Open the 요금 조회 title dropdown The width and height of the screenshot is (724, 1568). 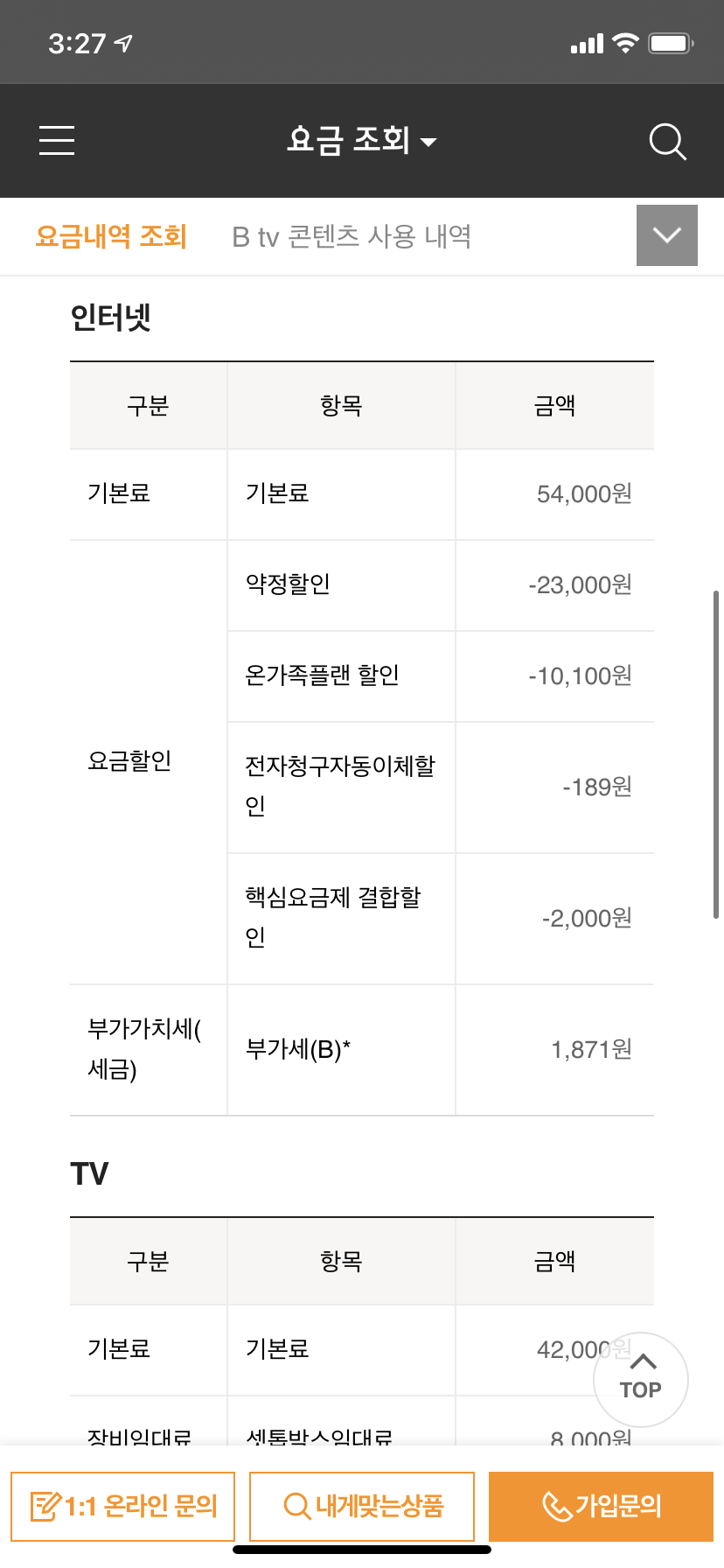[x=361, y=140]
